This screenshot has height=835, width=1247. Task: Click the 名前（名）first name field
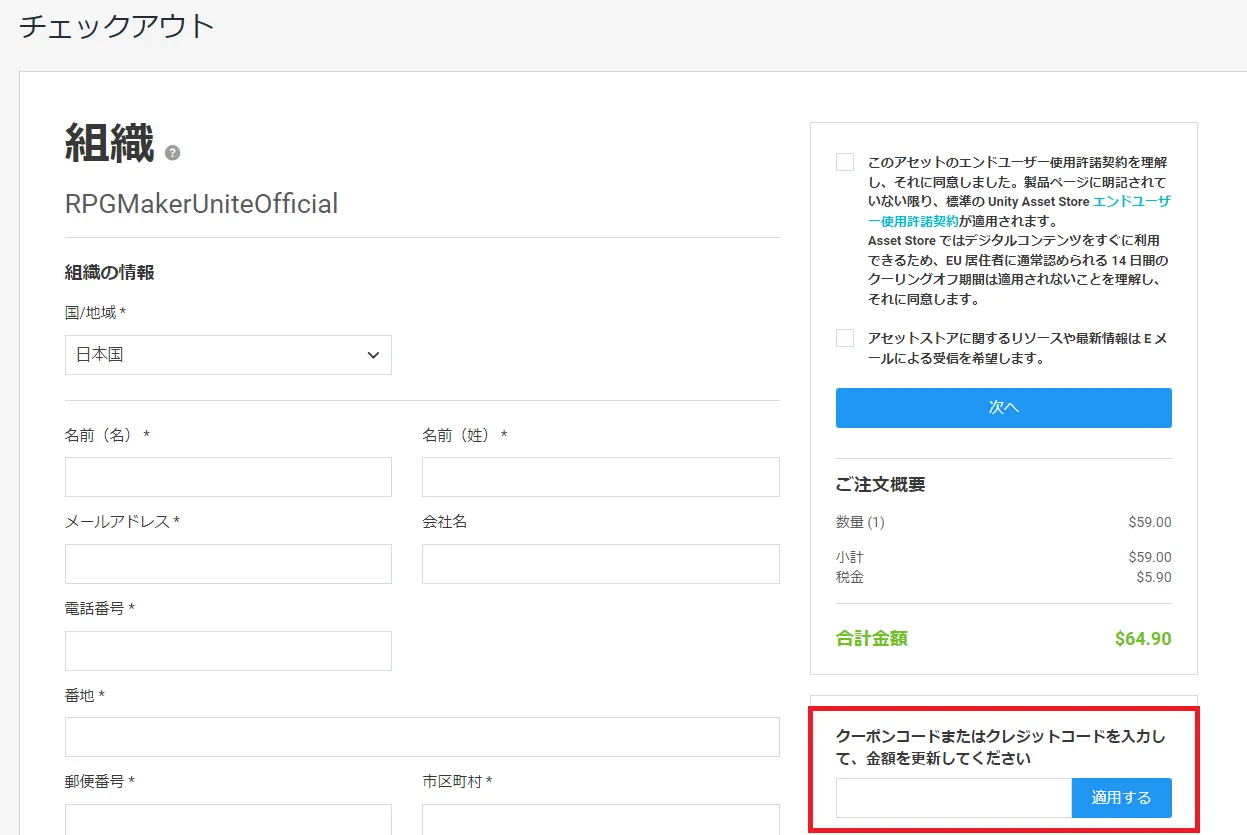pyautogui.click(x=228, y=477)
